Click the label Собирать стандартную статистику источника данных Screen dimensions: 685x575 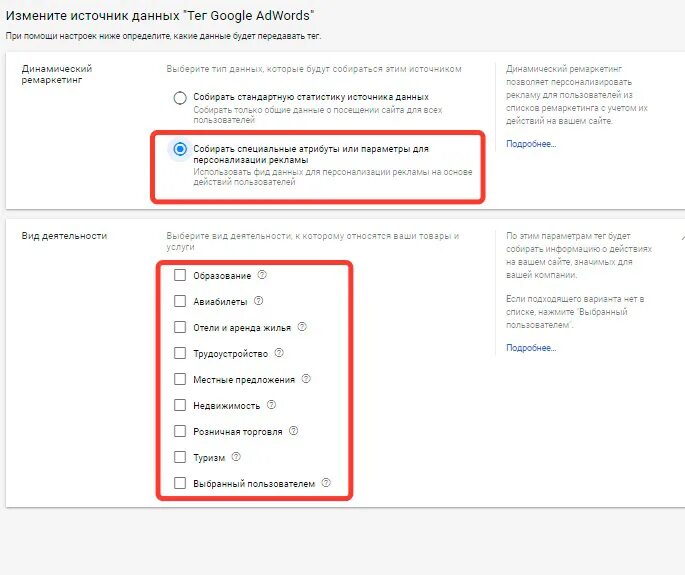[x=311, y=97]
